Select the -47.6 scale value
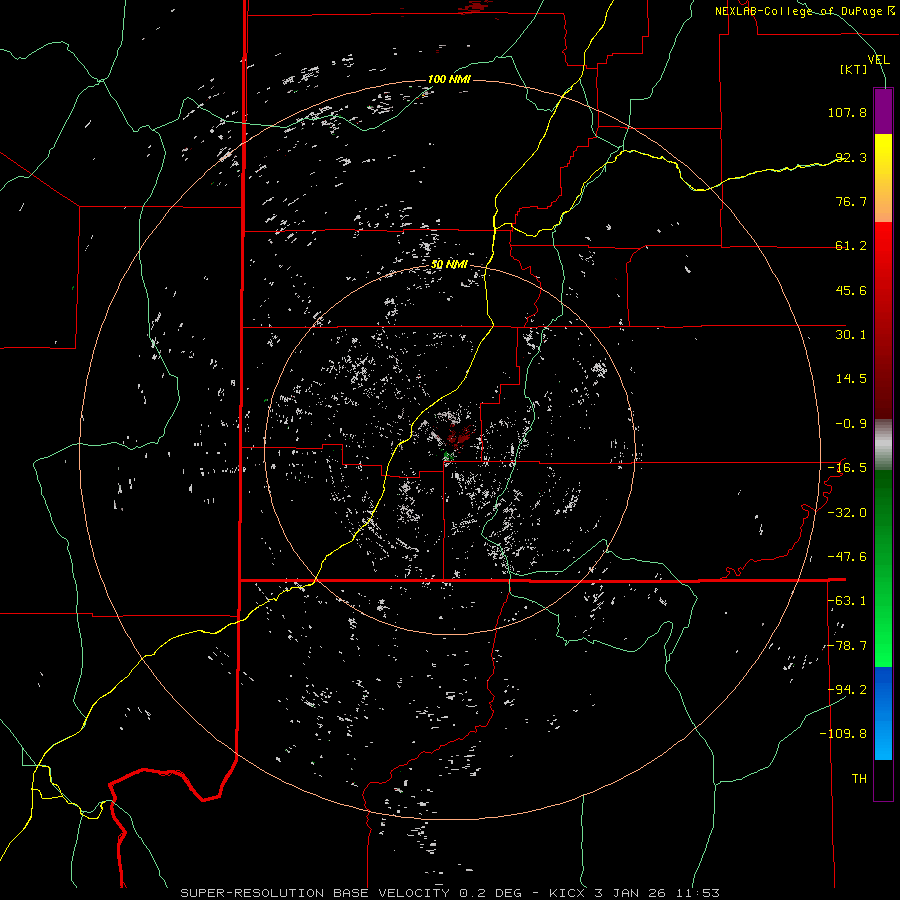Viewport: 900px width, 900px height. coord(847,557)
